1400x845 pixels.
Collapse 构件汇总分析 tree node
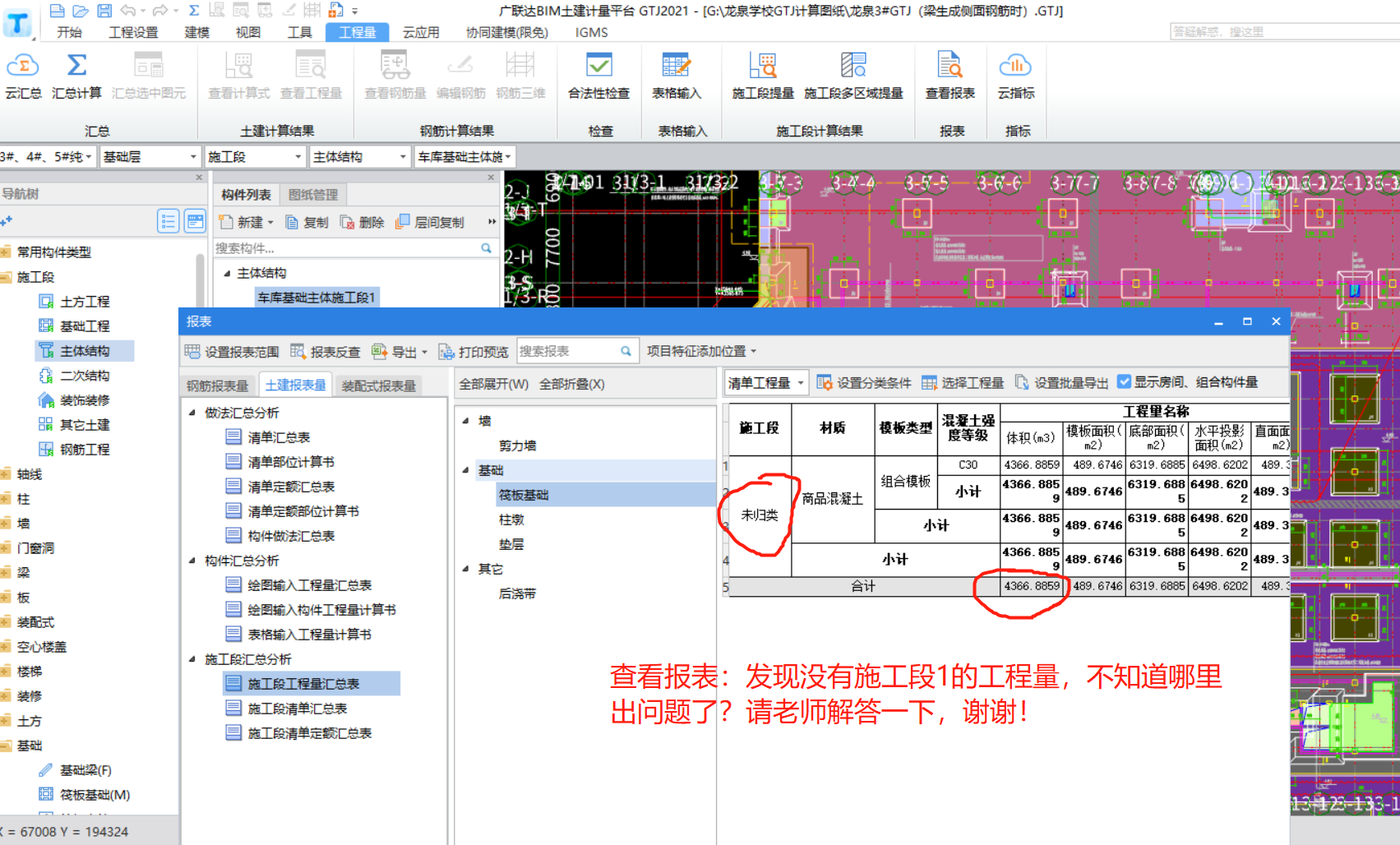click(192, 561)
